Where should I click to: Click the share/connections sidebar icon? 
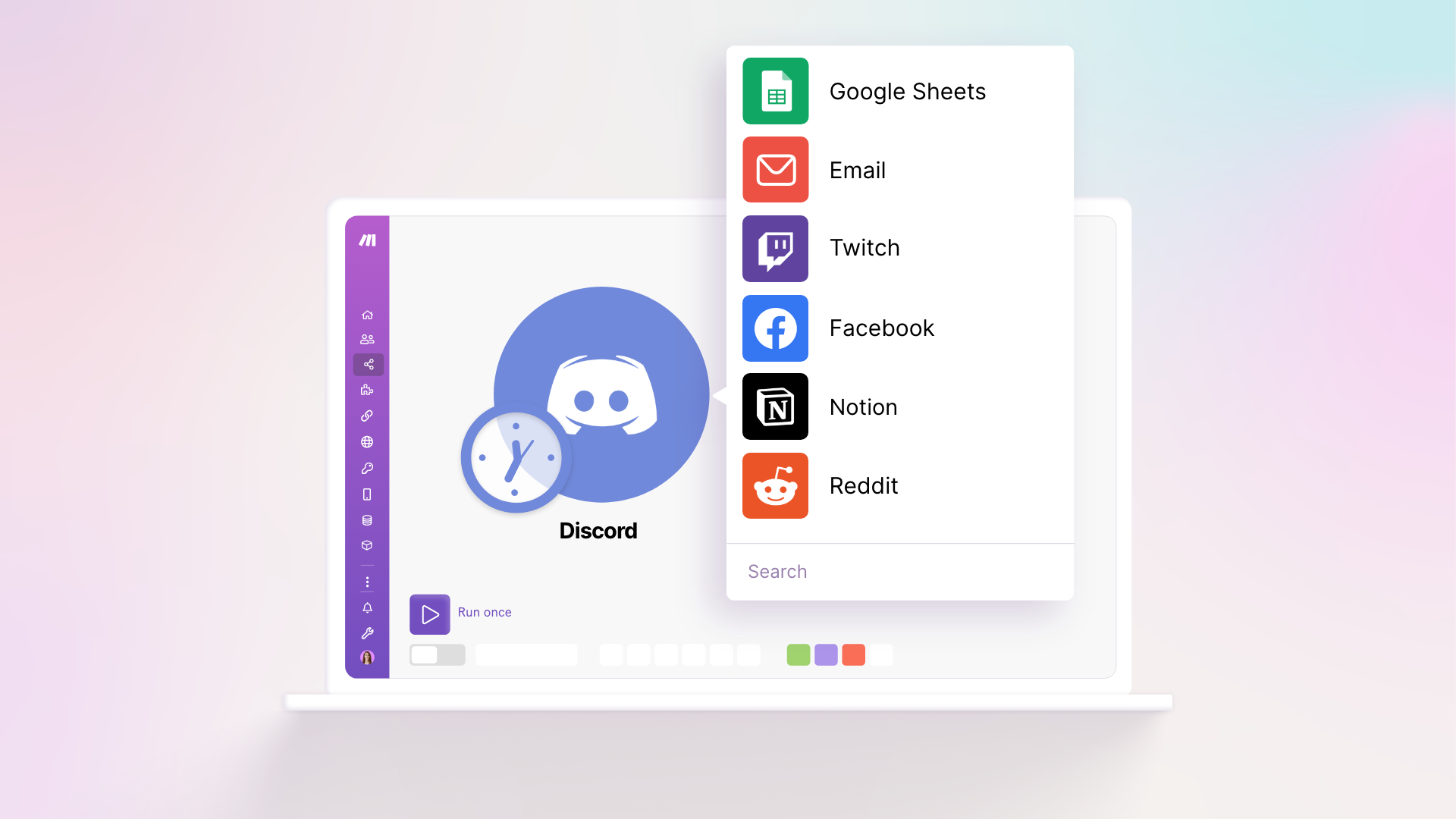(368, 364)
